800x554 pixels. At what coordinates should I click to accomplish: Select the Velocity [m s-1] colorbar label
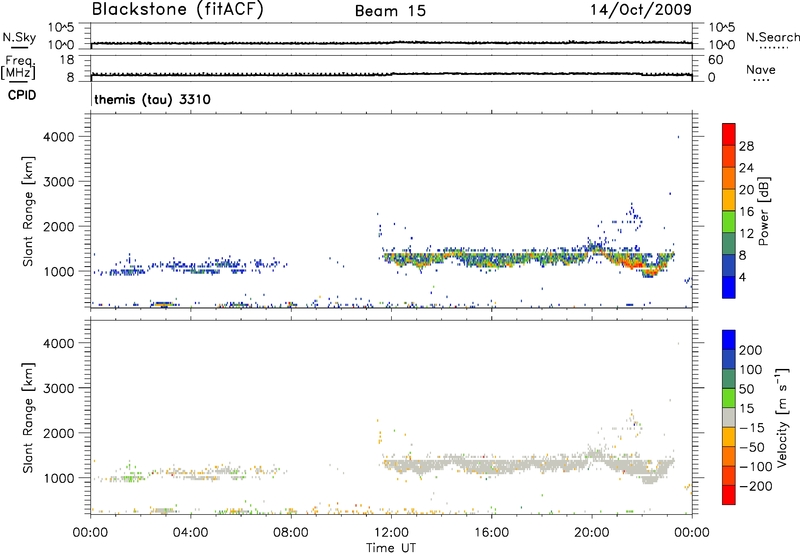click(781, 417)
